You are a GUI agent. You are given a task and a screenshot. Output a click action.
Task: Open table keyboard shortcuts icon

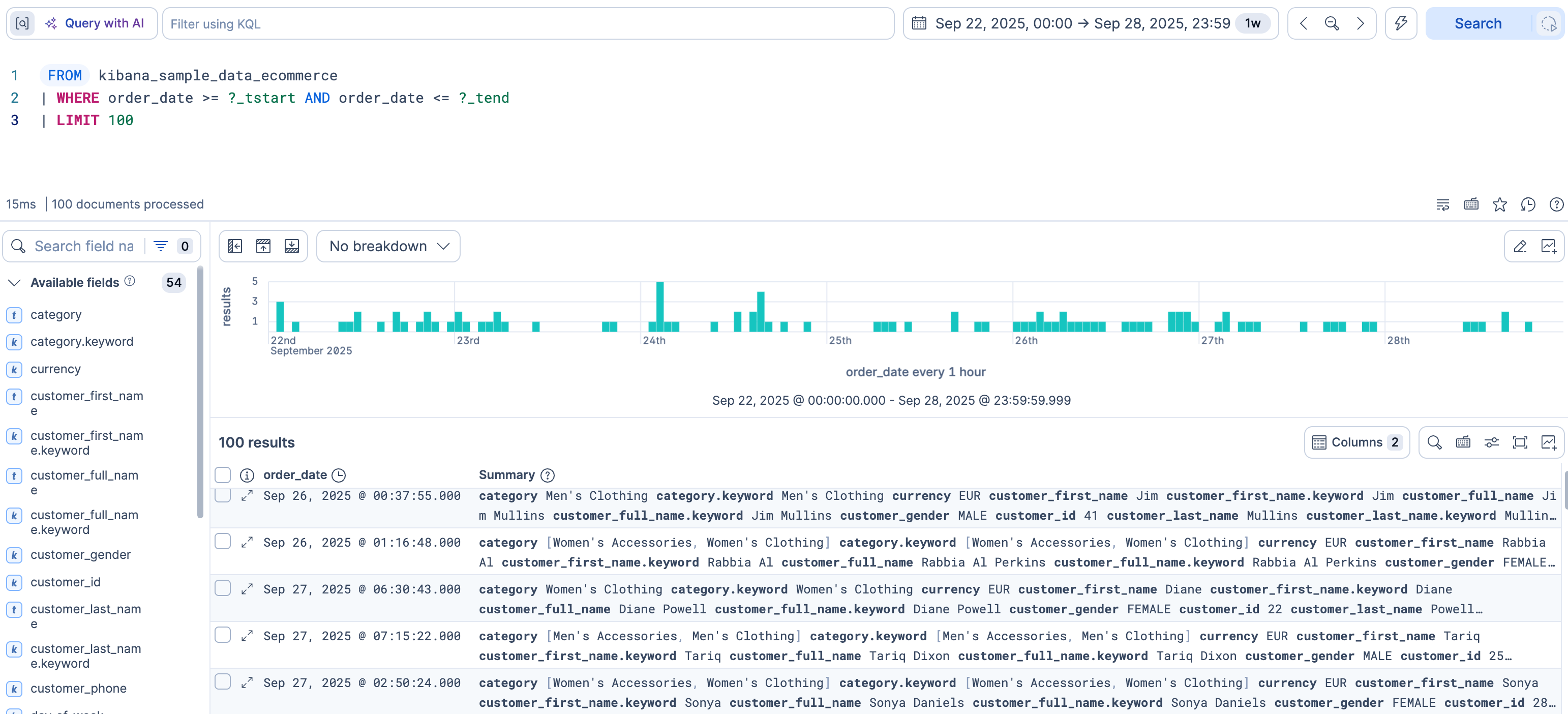tap(1463, 442)
